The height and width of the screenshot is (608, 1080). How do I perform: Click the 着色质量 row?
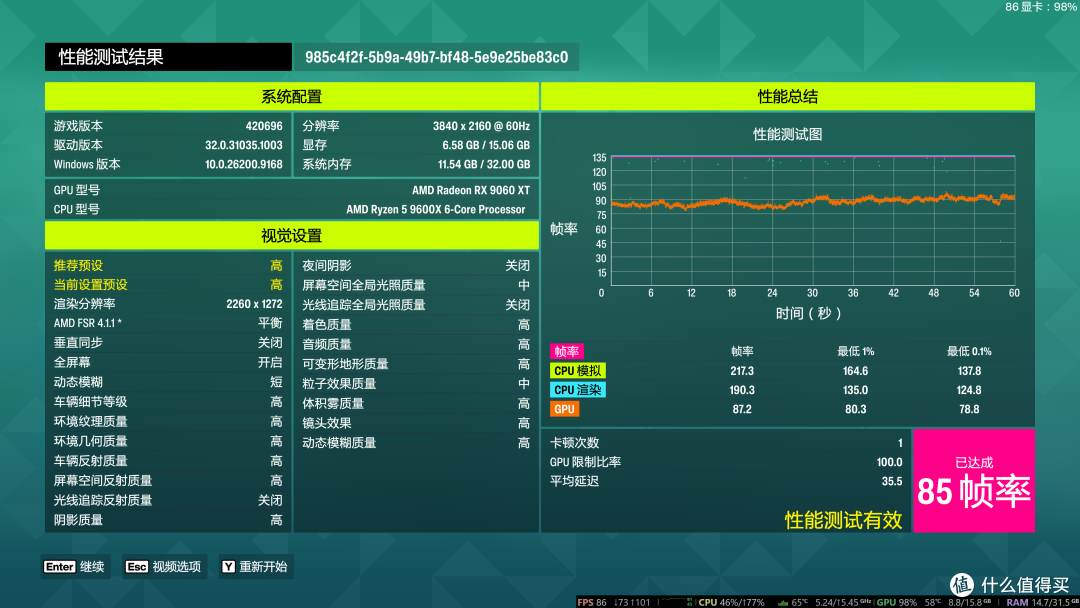pyautogui.click(x=416, y=324)
